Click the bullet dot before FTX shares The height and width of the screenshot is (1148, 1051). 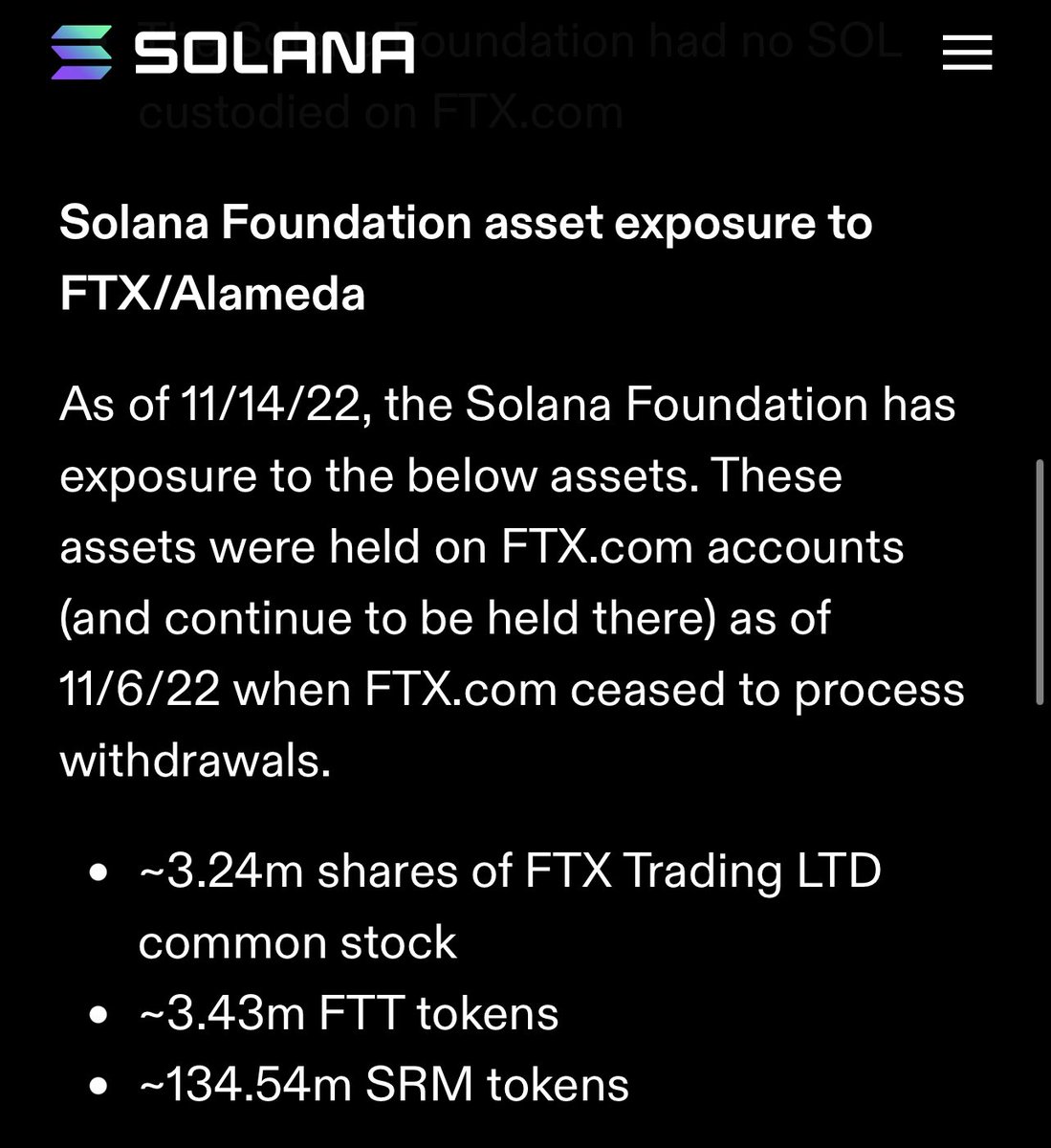(x=97, y=873)
